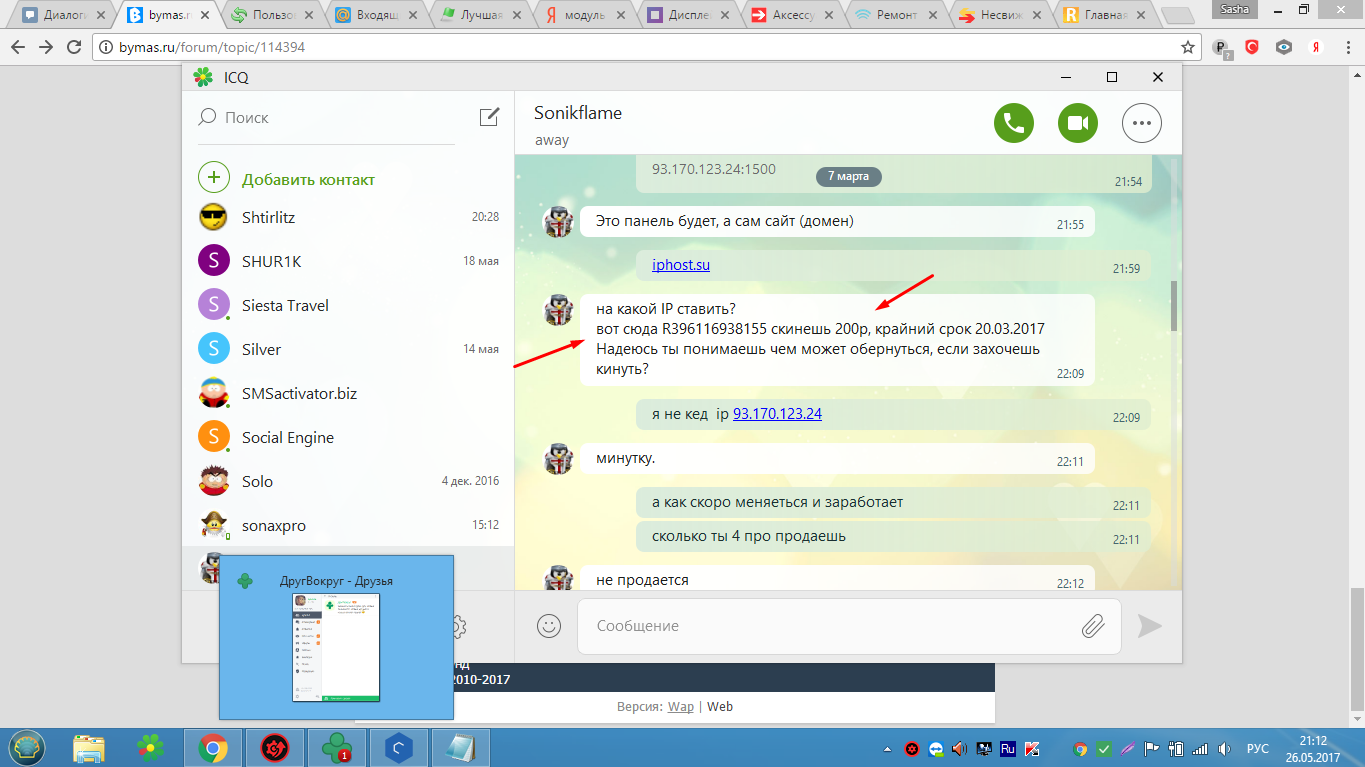Click the 93.170.123.24 IP link
1365x767 pixels.
(777, 414)
